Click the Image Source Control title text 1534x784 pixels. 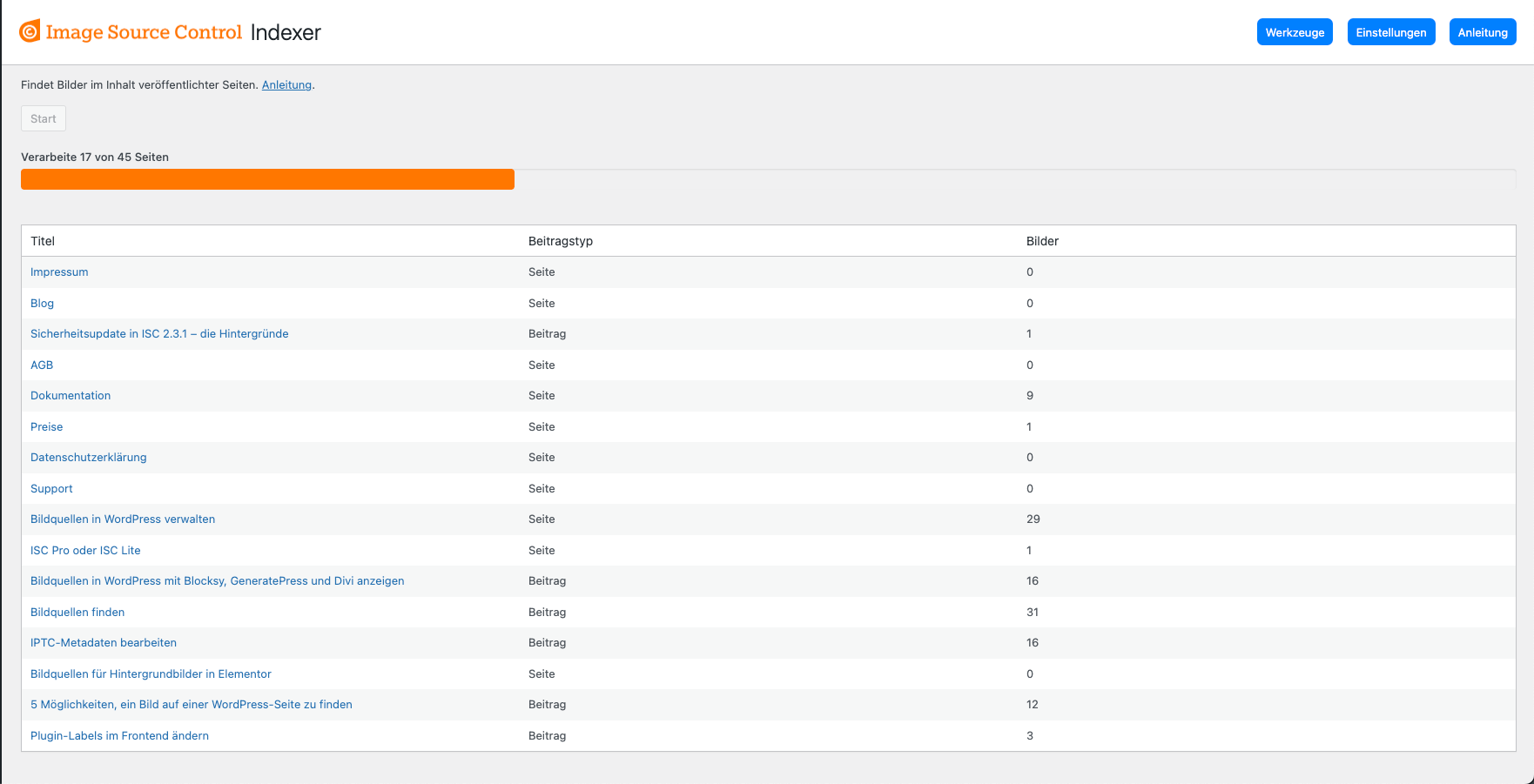pos(144,32)
